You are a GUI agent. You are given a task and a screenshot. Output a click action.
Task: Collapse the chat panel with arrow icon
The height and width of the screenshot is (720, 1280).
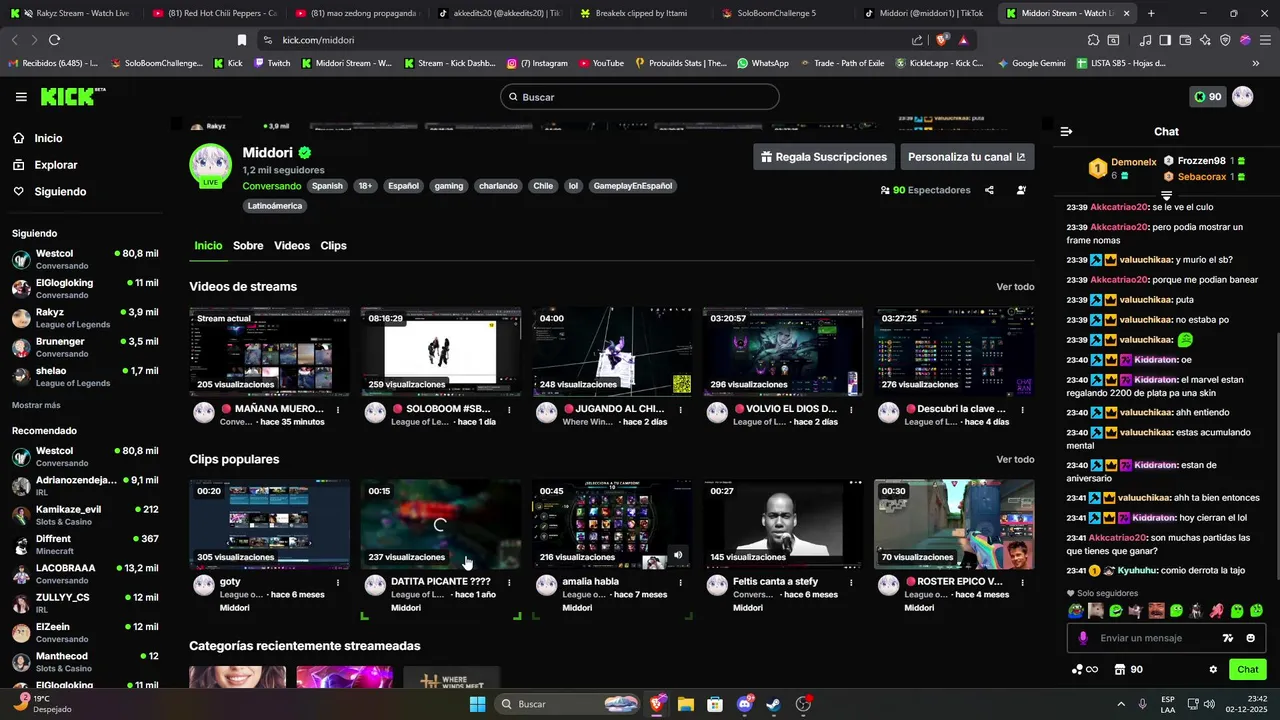point(1066,132)
